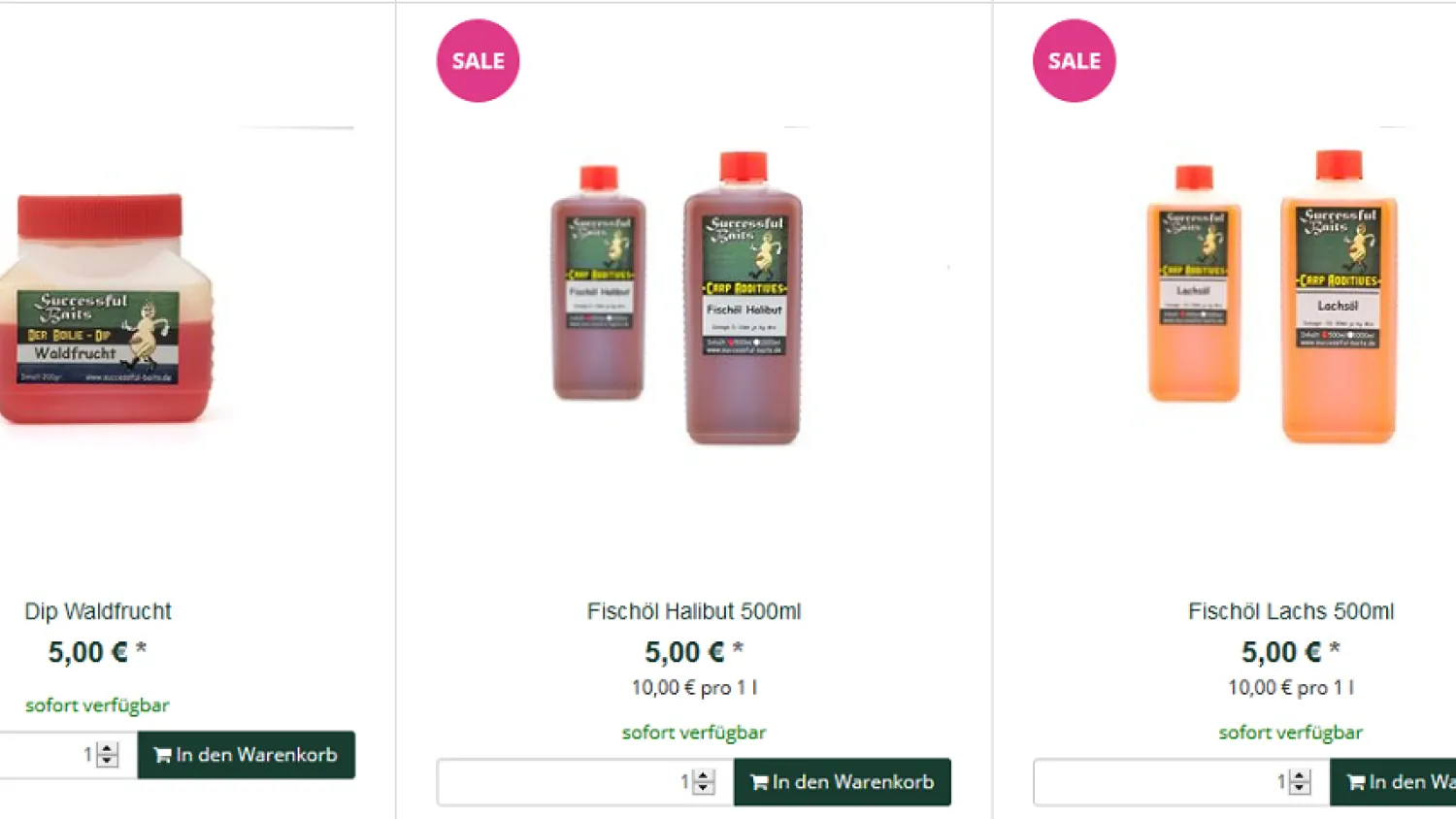Decrease quantity for Fischöl Halibut with the down arrow
Image resolution: width=1456 pixels, height=819 pixels.
(x=702, y=788)
